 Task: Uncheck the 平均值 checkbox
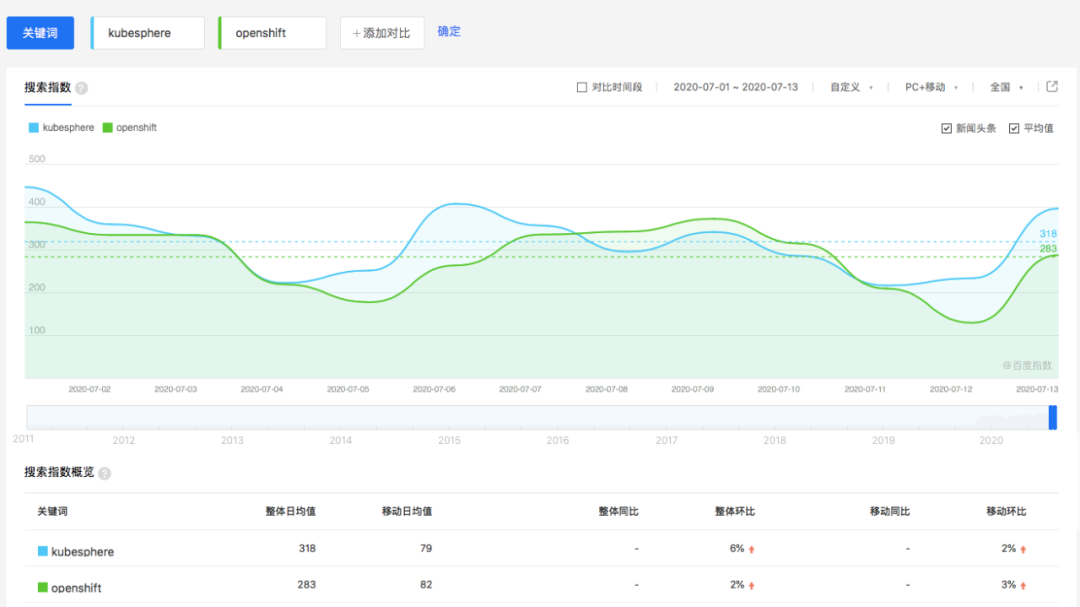(x=1014, y=128)
